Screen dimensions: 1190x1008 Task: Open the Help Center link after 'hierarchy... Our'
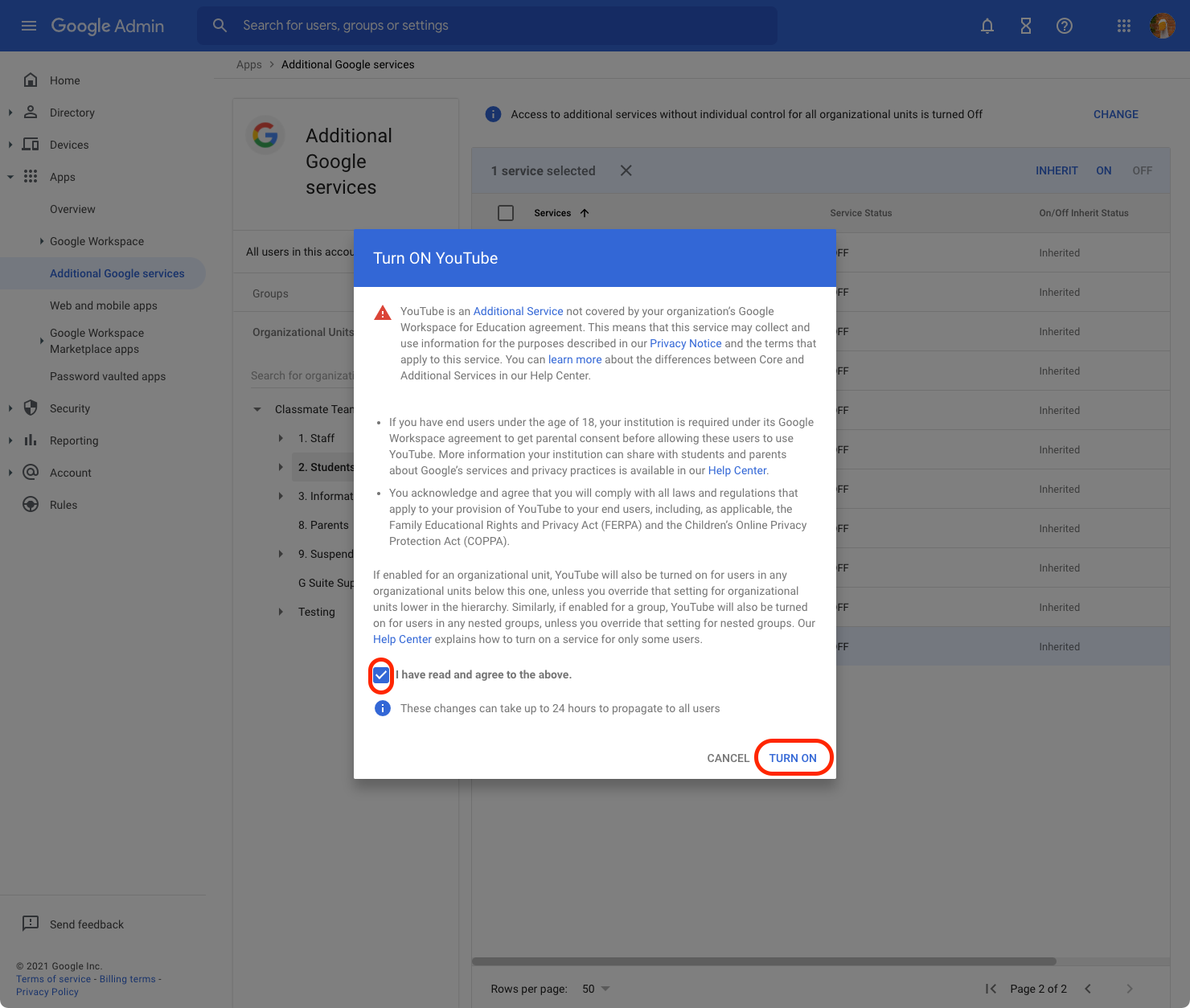point(402,639)
